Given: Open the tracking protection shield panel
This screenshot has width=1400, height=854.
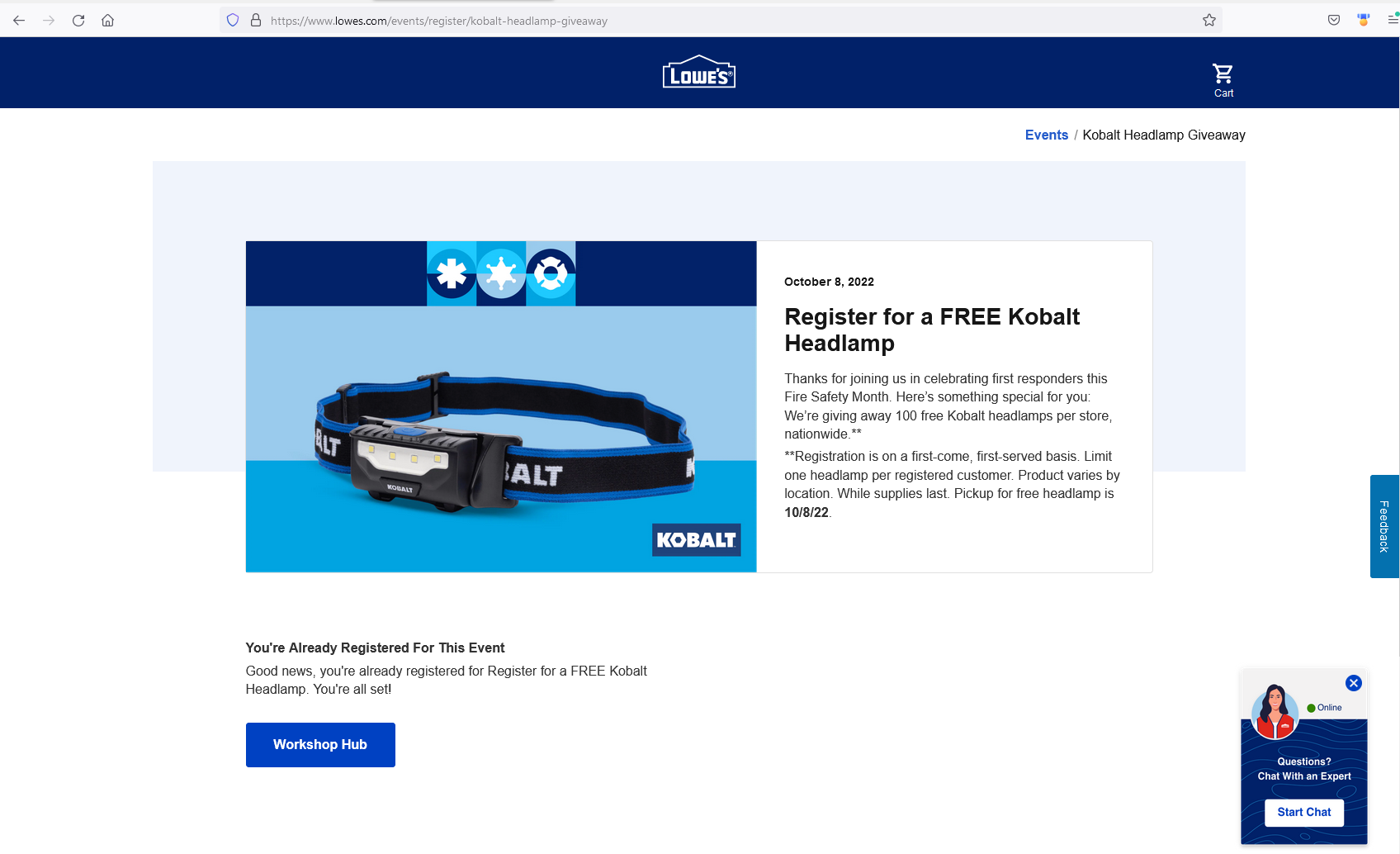Looking at the screenshot, I should [x=232, y=20].
